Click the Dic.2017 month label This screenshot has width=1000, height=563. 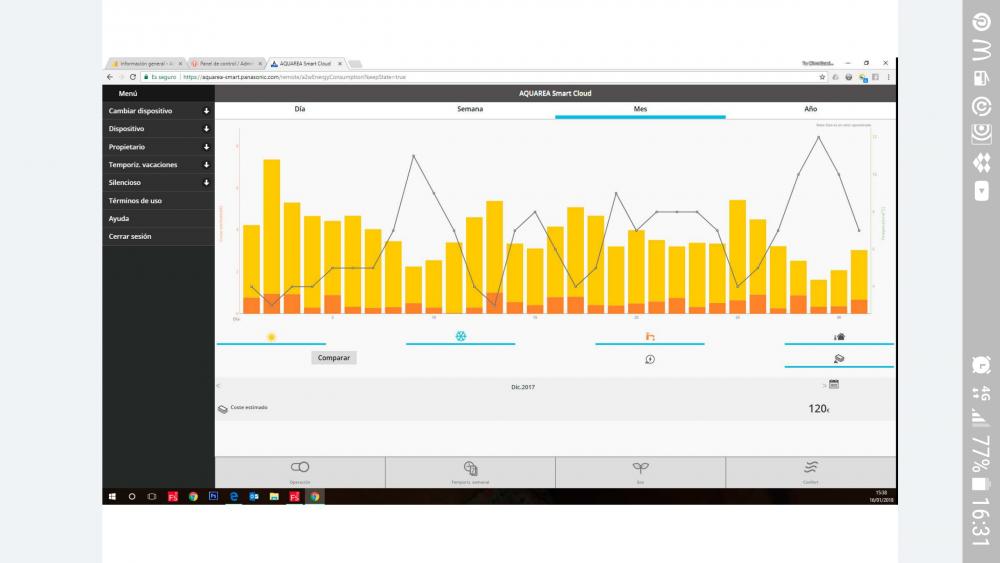click(523, 387)
